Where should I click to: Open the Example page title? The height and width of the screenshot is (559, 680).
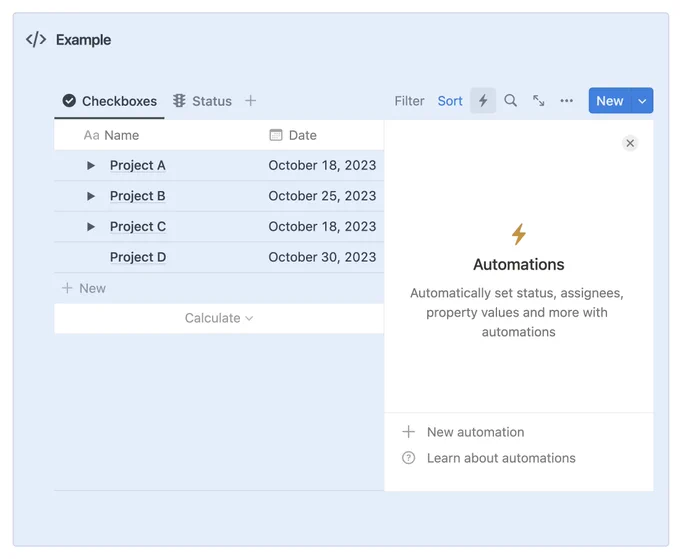click(x=83, y=40)
